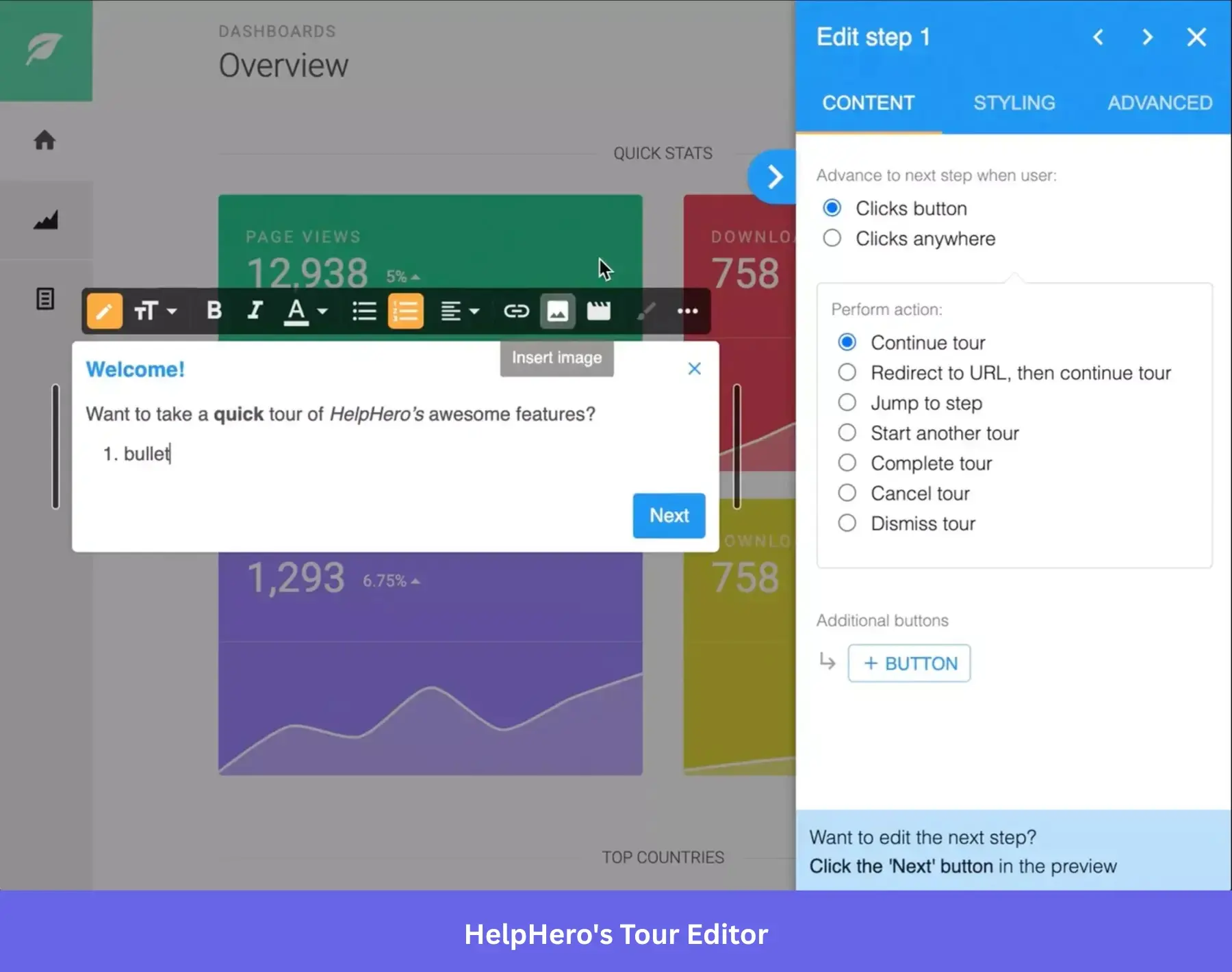Image resolution: width=1232 pixels, height=972 pixels.
Task: Close the Welcome preview popup
Action: (x=694, y=369)
